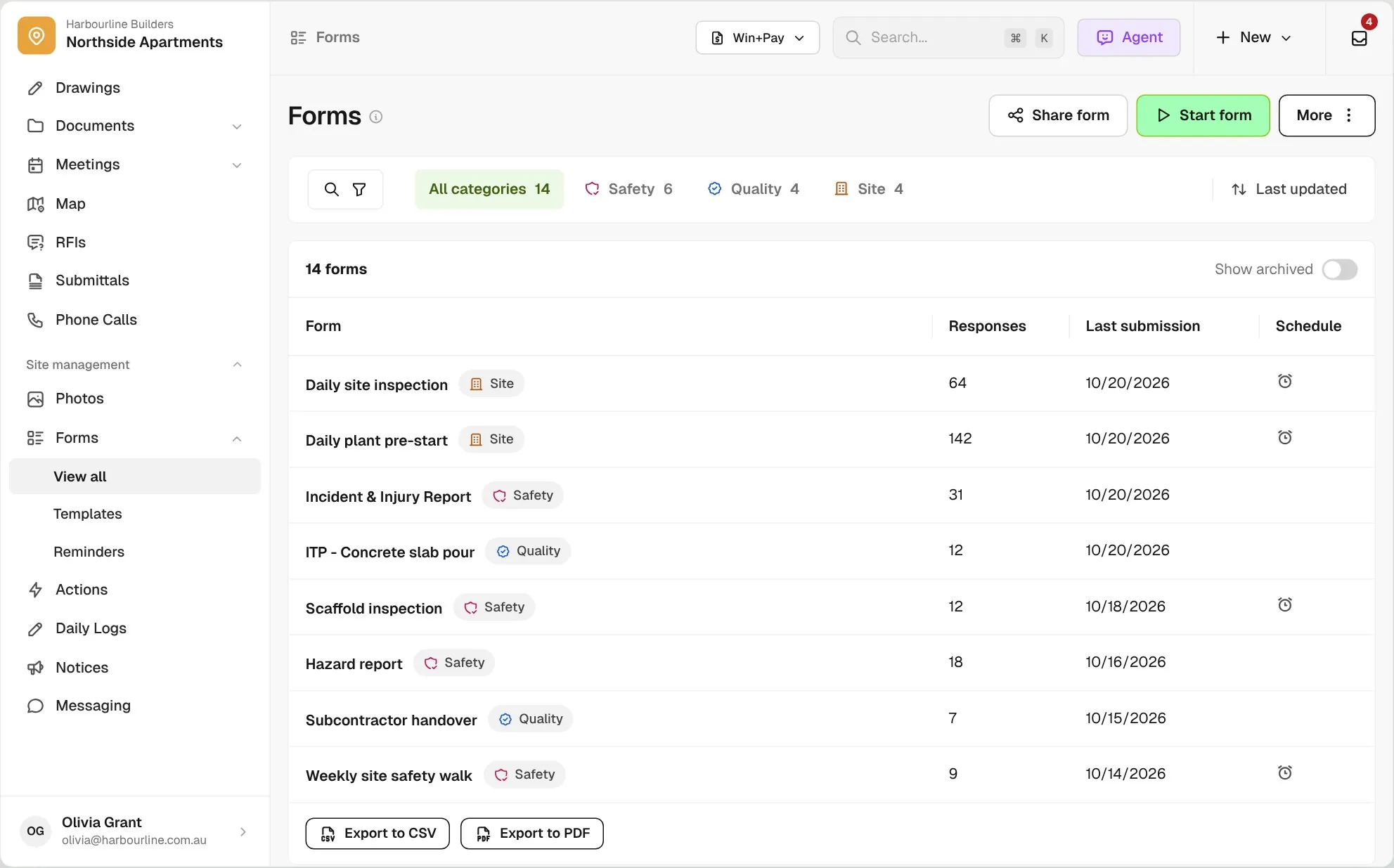Open the inbox notifications icon
This screenshot has height=868, width=1394.
[x=1359, y=38]
